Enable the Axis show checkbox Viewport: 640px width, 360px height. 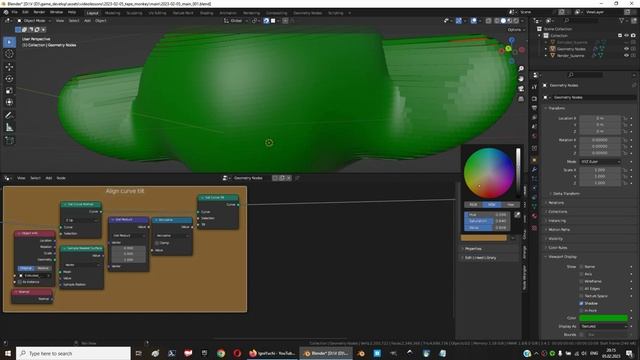[581, 274]
